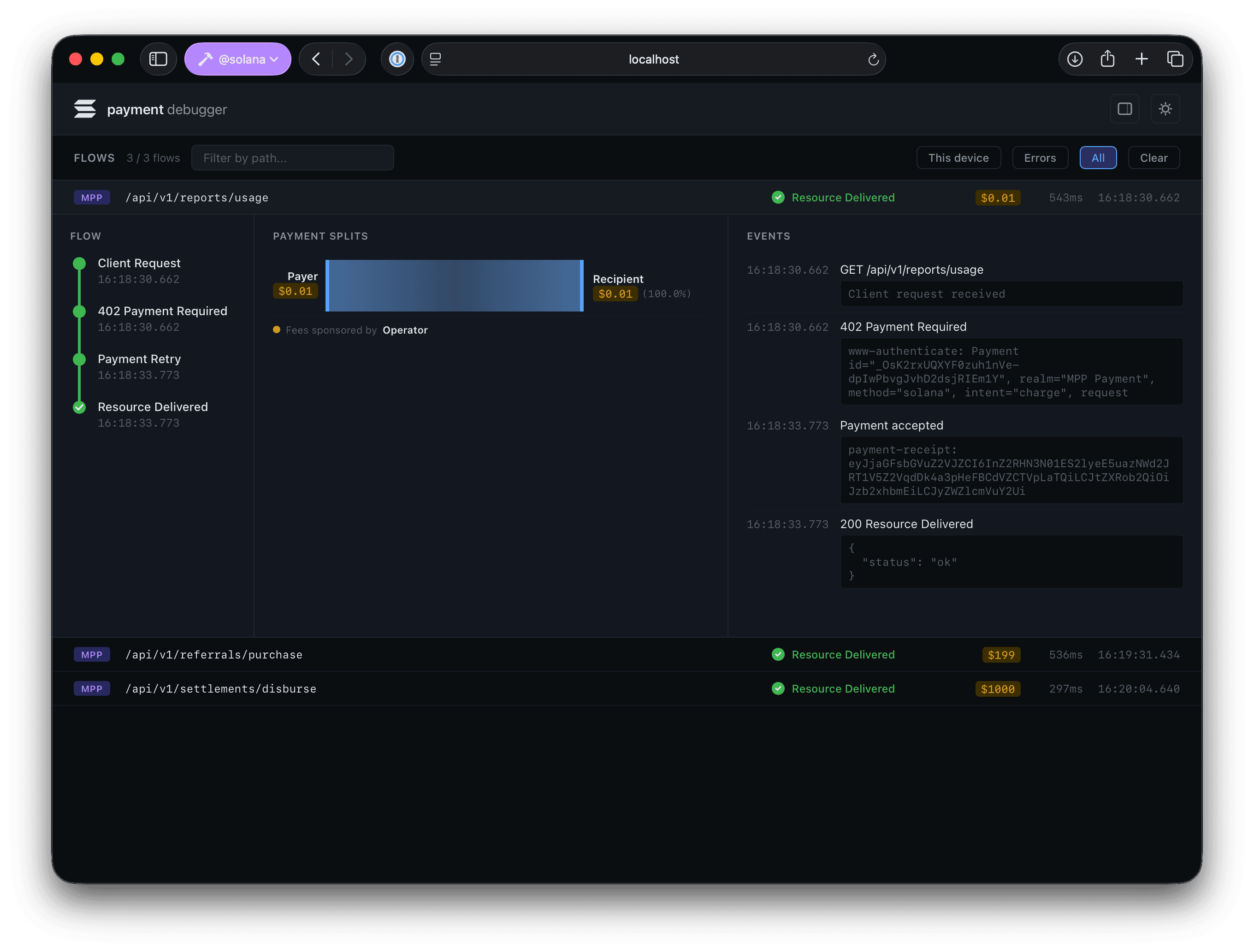The height and width of the screenshot is (952, 1254).
Task: Click the status ok JSON response block
Action: click(x=1011, y=562)
